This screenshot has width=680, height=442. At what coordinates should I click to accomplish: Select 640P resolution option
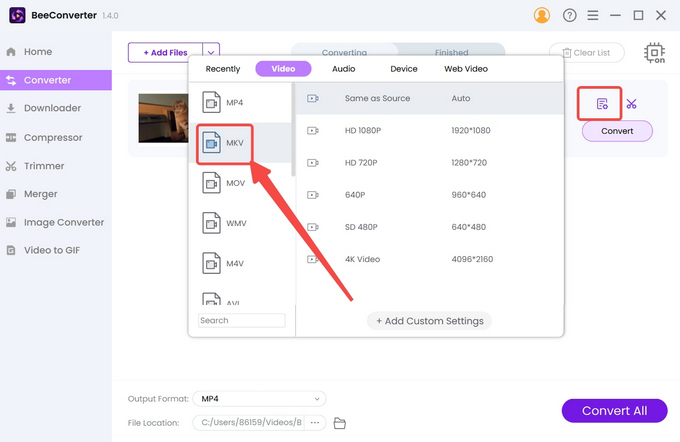[x=429, y=195]
